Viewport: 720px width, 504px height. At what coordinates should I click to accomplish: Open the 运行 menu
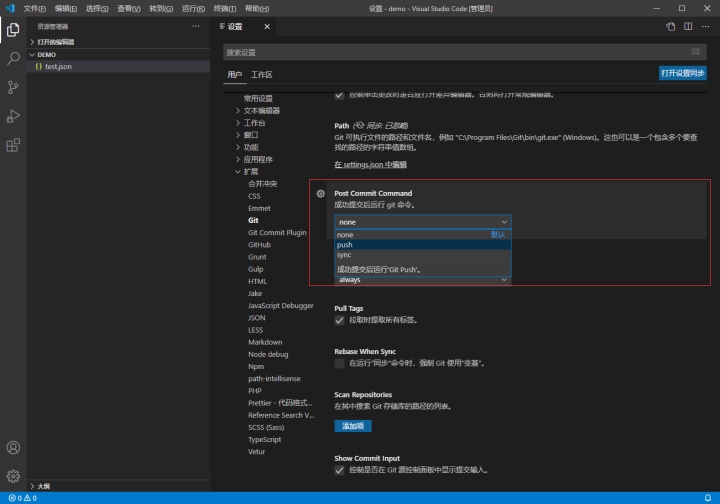(x=193, y=8)
